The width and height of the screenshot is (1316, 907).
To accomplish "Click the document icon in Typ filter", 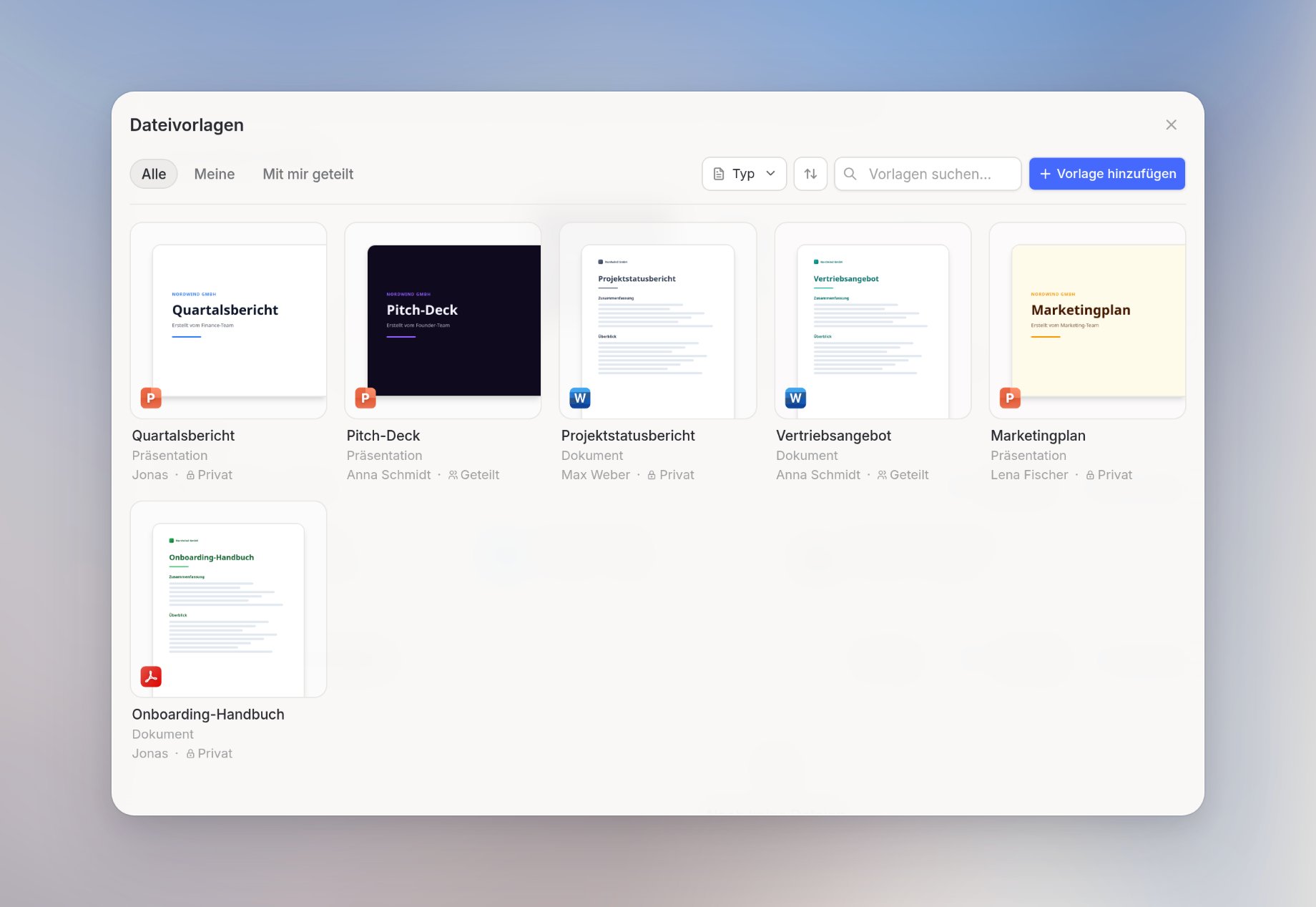I will point(719,174).
